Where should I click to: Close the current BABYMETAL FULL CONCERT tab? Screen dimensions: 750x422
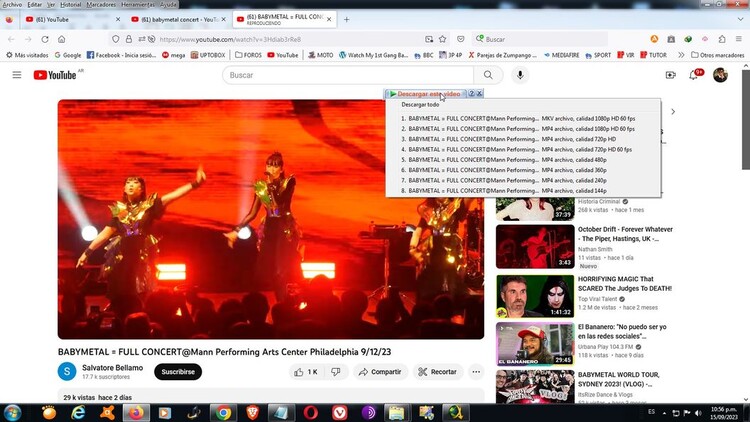(x=329, y=20)
